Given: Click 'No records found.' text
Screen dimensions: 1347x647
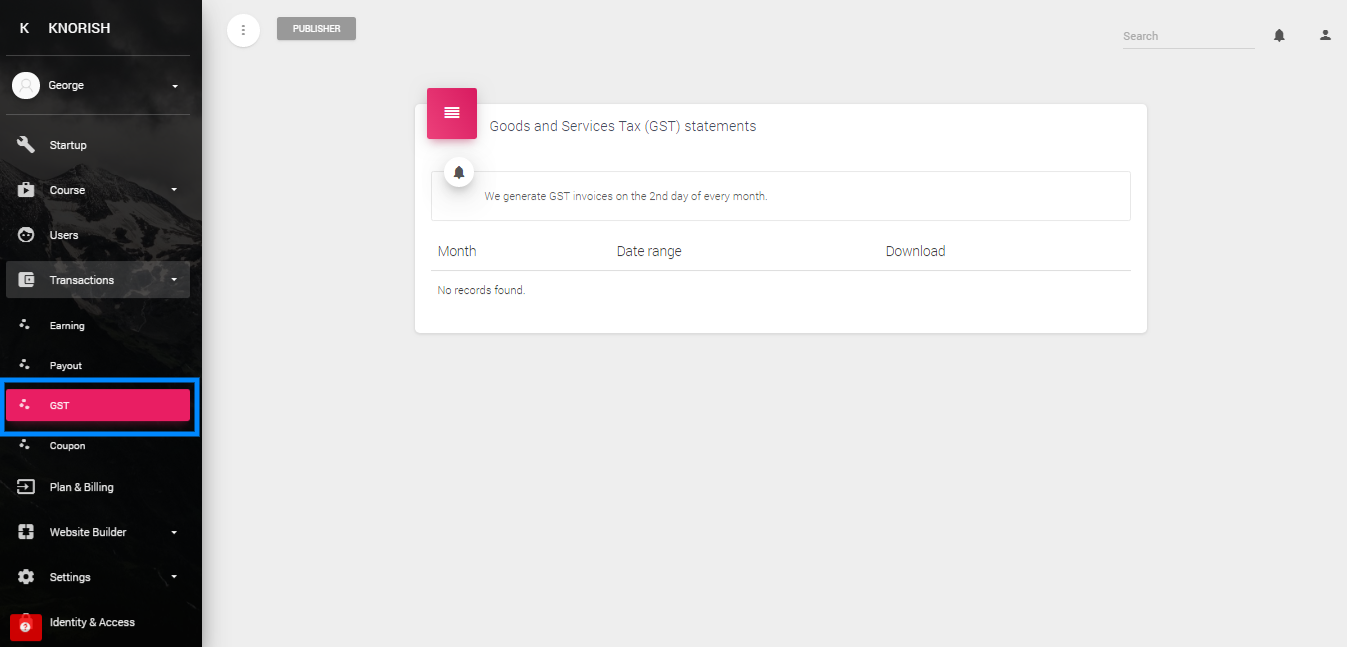Looking at the screenshot, I should (x=481, y=290).
